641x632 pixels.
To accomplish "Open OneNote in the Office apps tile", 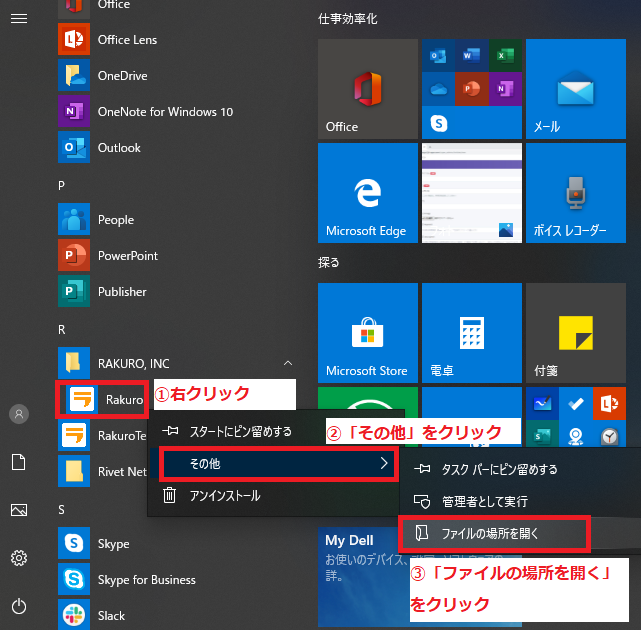I will point(505,89).
